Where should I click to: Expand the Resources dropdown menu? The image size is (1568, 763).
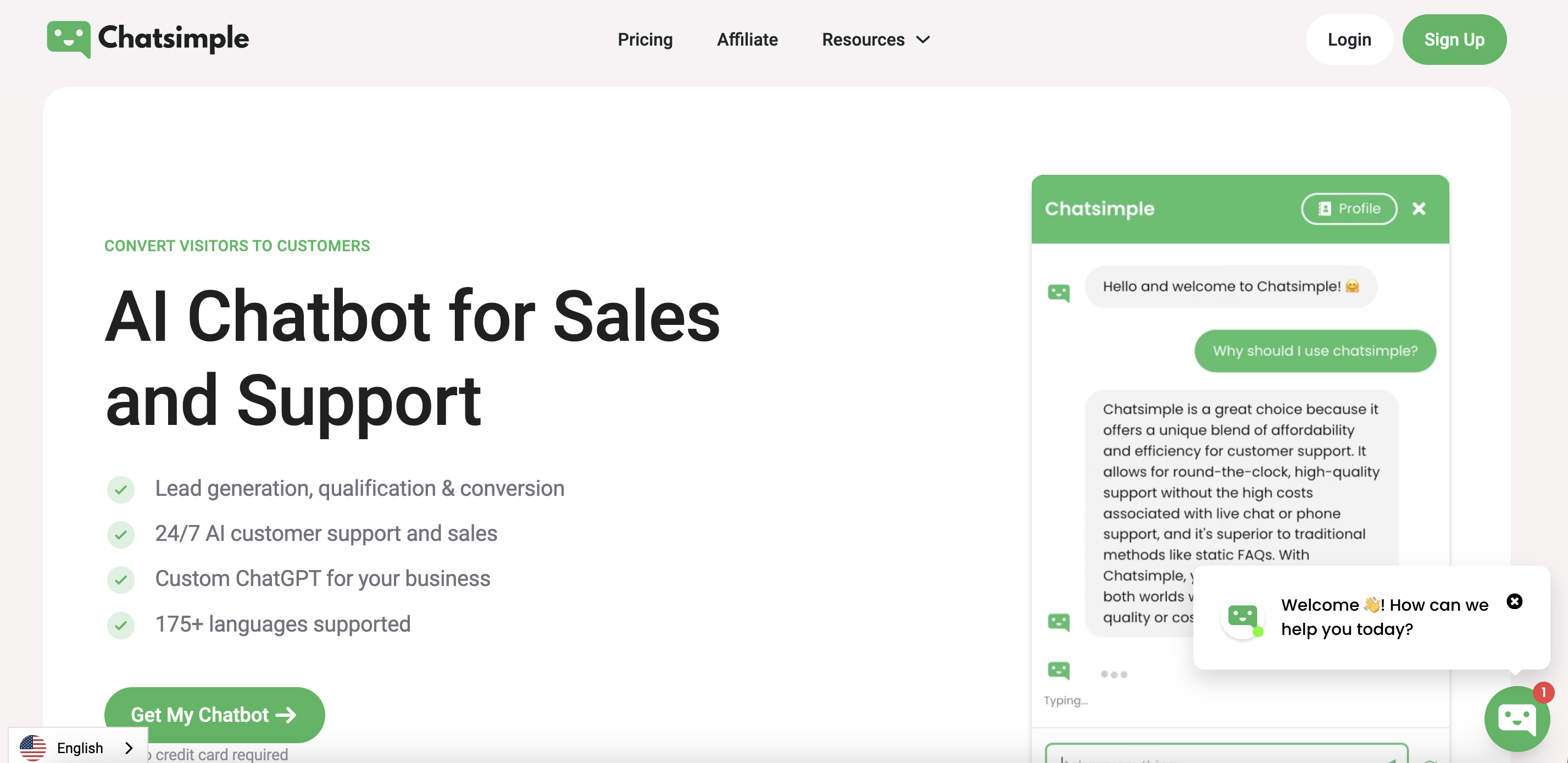coord(875,40)
